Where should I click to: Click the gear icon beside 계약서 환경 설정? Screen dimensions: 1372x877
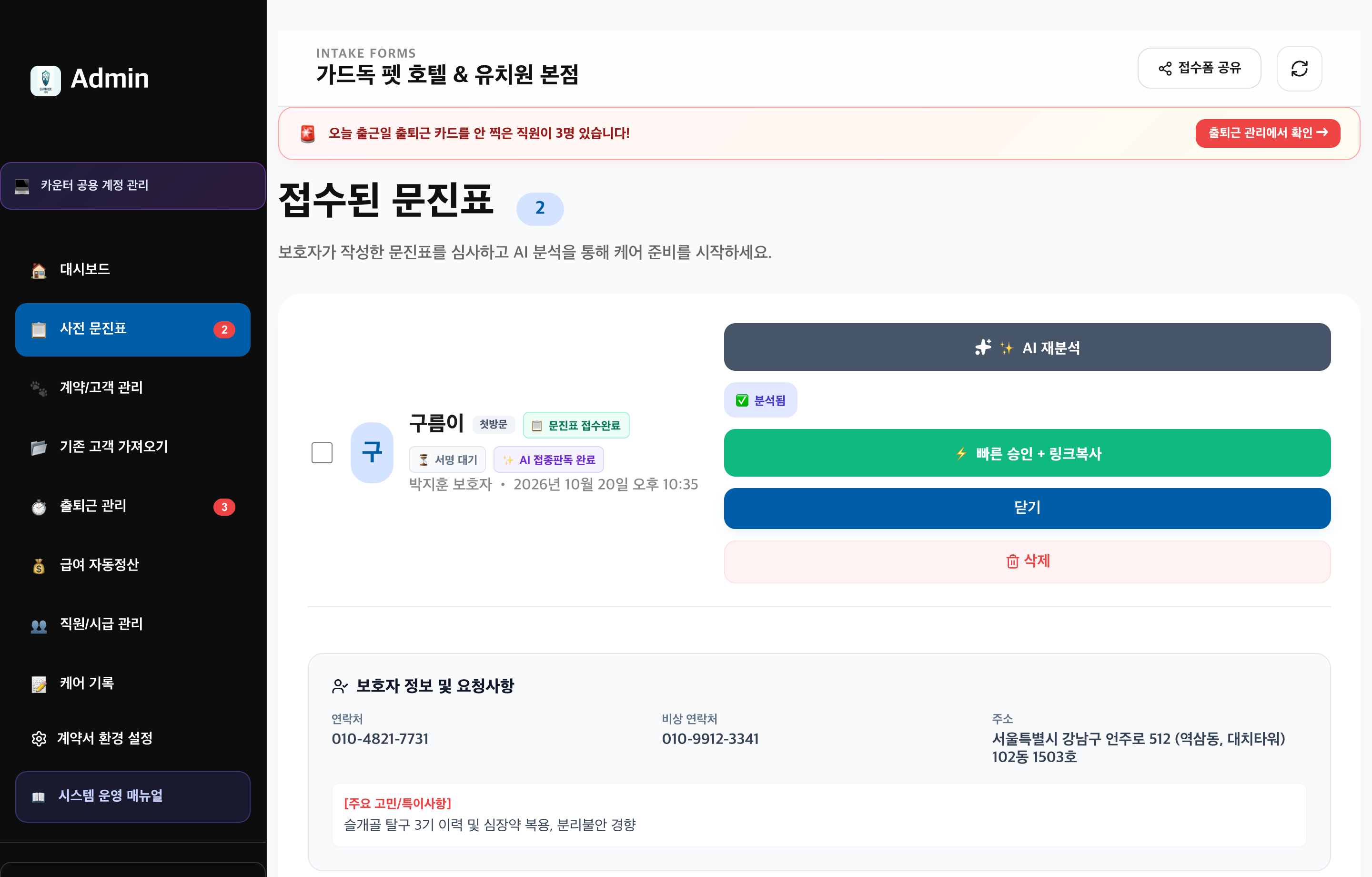(x=39, y=739)
